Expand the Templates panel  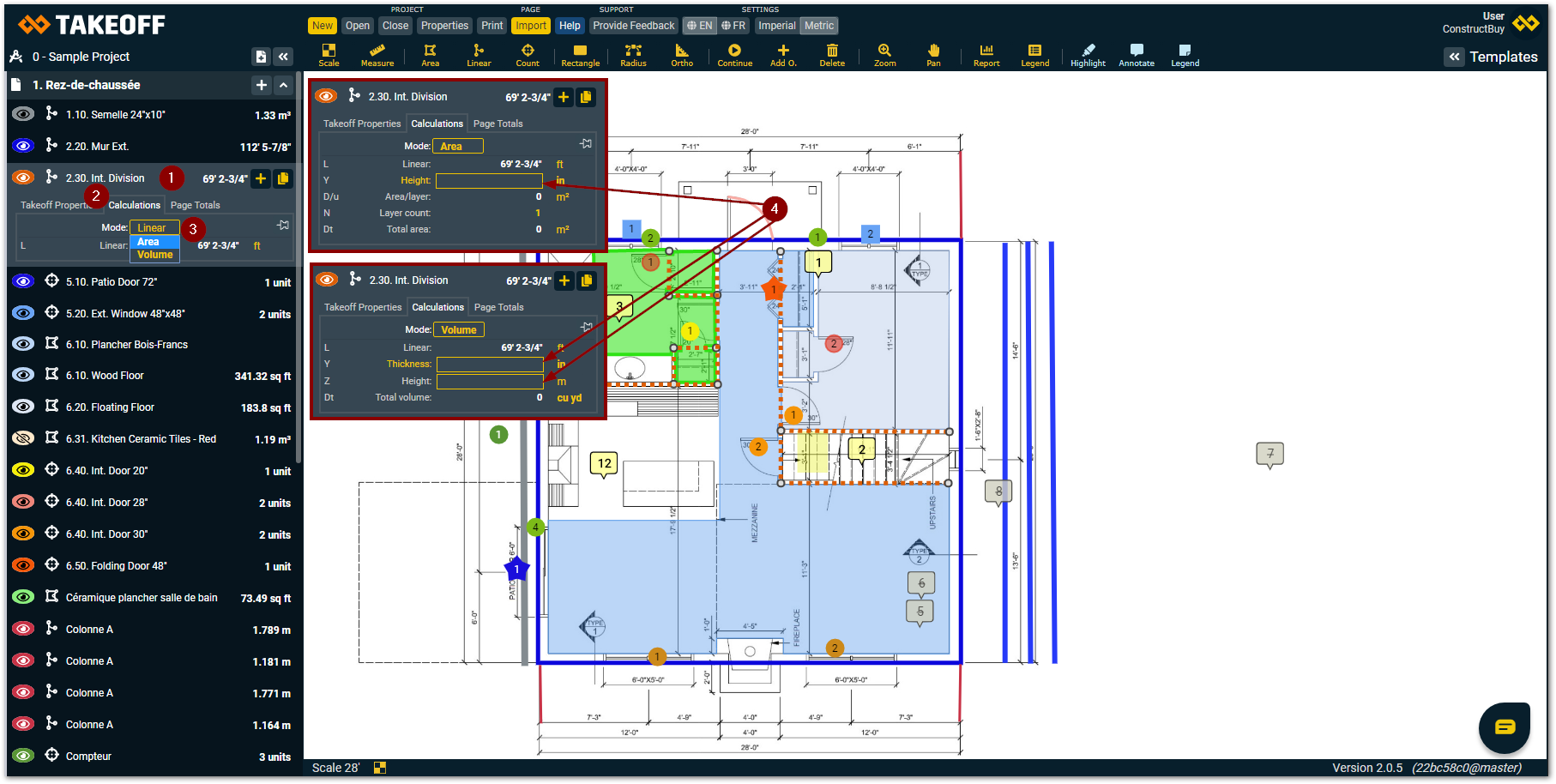(1454, 57)
